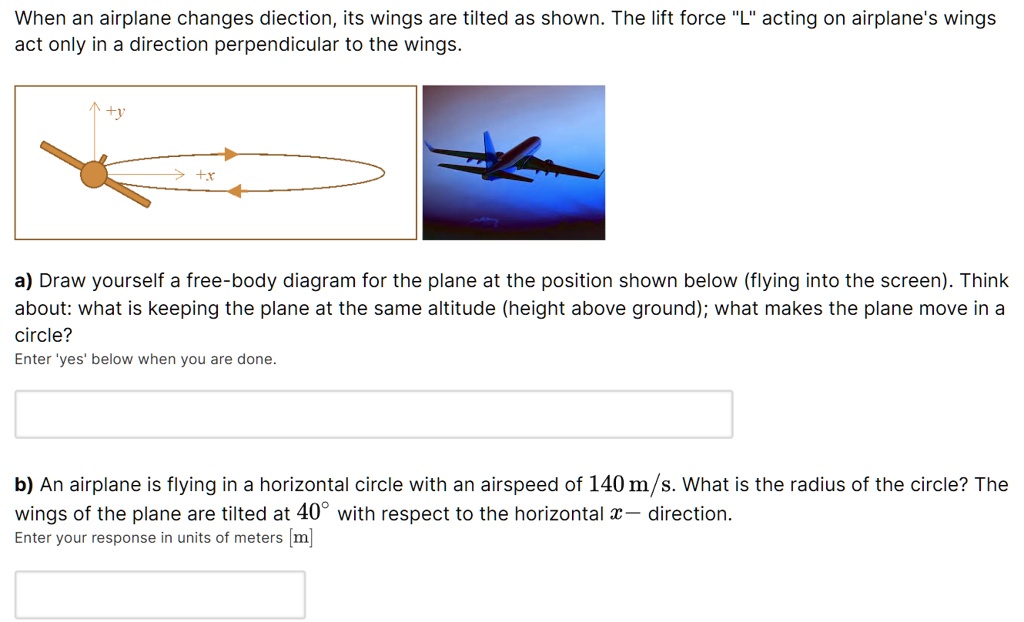Click the airplane fuselage dot in the diagram

coord(93,175)
